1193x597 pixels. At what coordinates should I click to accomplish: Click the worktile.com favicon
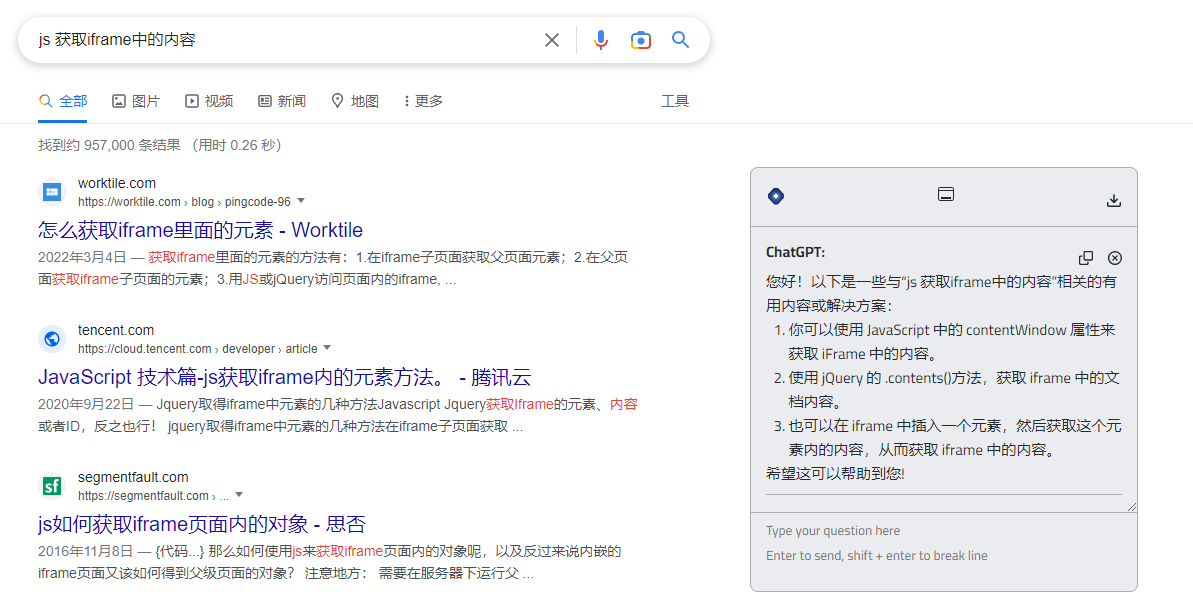(x=52, y=192)
